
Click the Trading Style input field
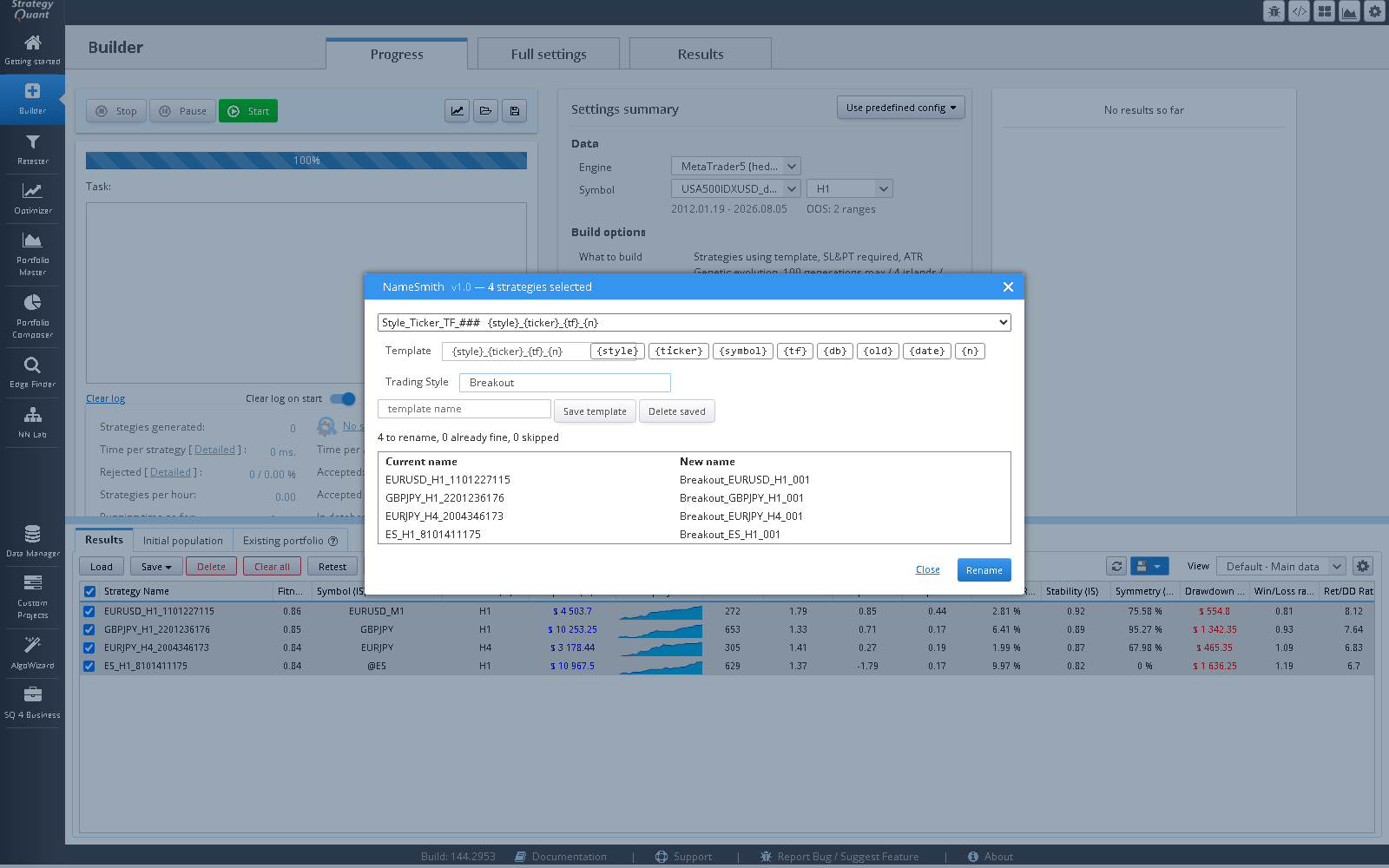click(x=565, y=383)
